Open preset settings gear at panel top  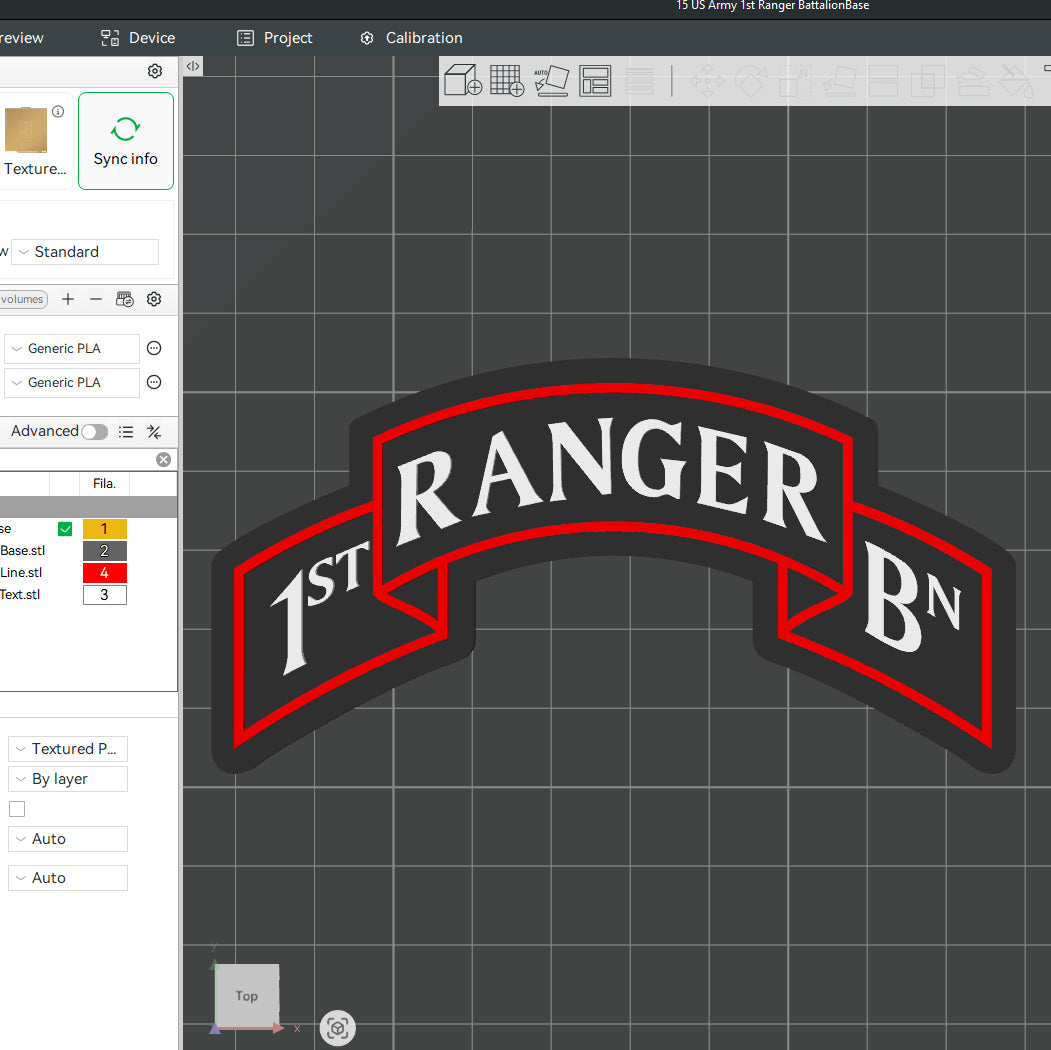click(154, 71)
